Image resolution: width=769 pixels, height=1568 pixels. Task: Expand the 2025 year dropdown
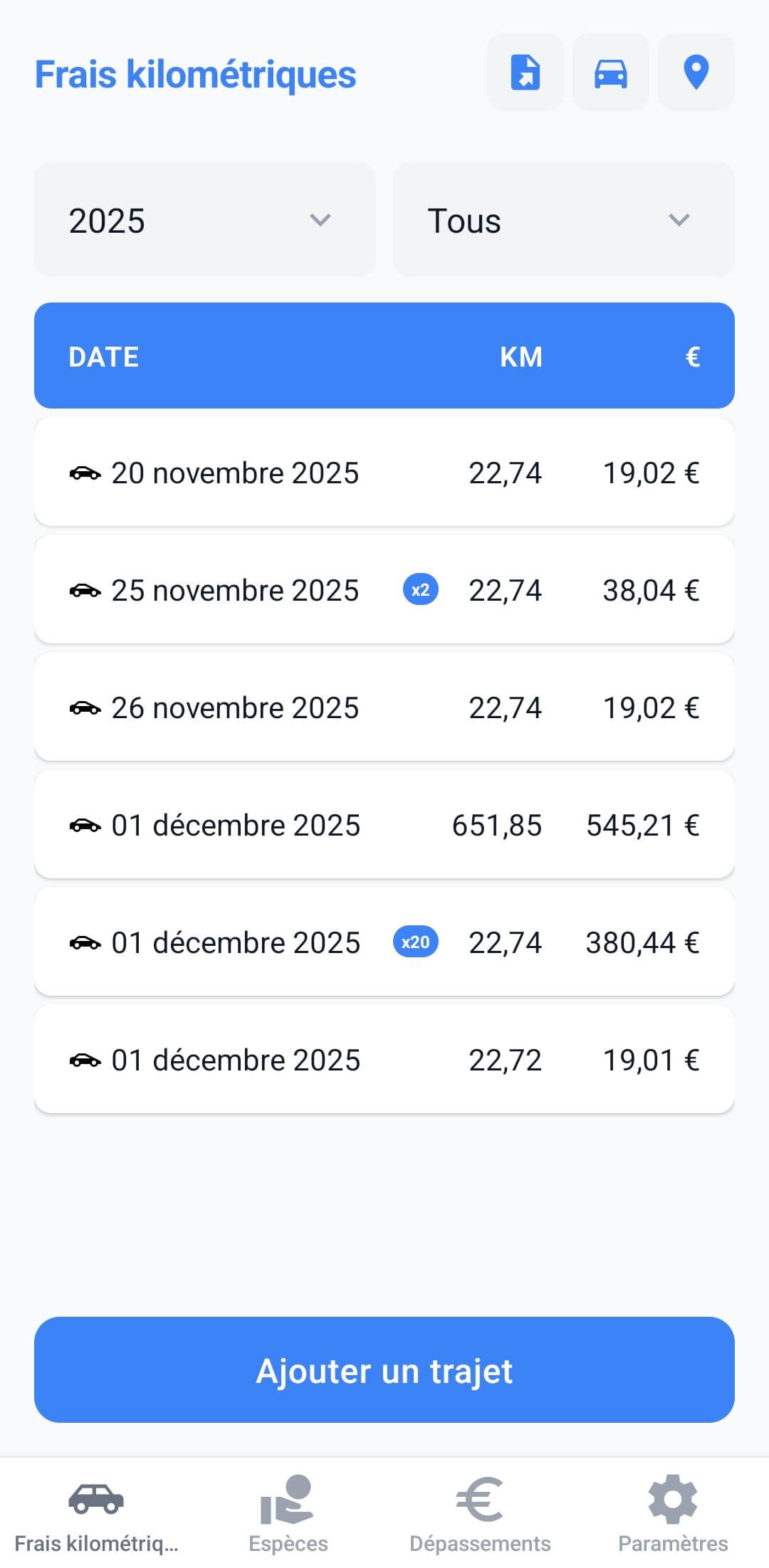pyautogui.click(x=205, y=220)
